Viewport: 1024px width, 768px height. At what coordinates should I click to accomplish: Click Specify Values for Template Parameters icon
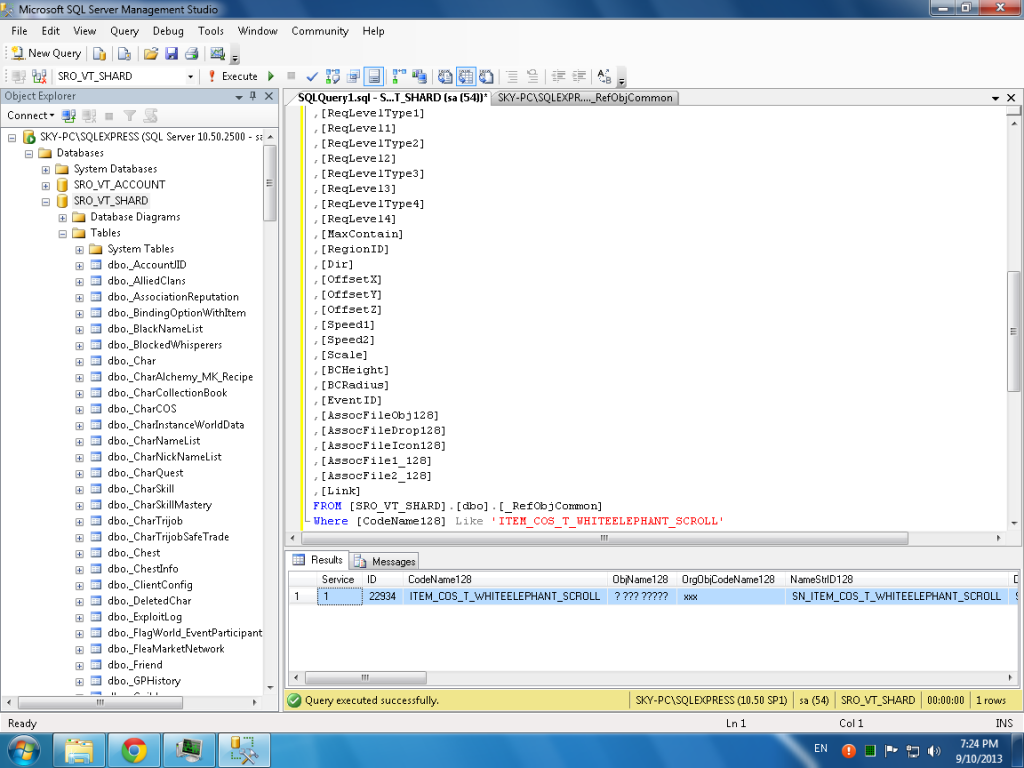click(x=604, y=76)
